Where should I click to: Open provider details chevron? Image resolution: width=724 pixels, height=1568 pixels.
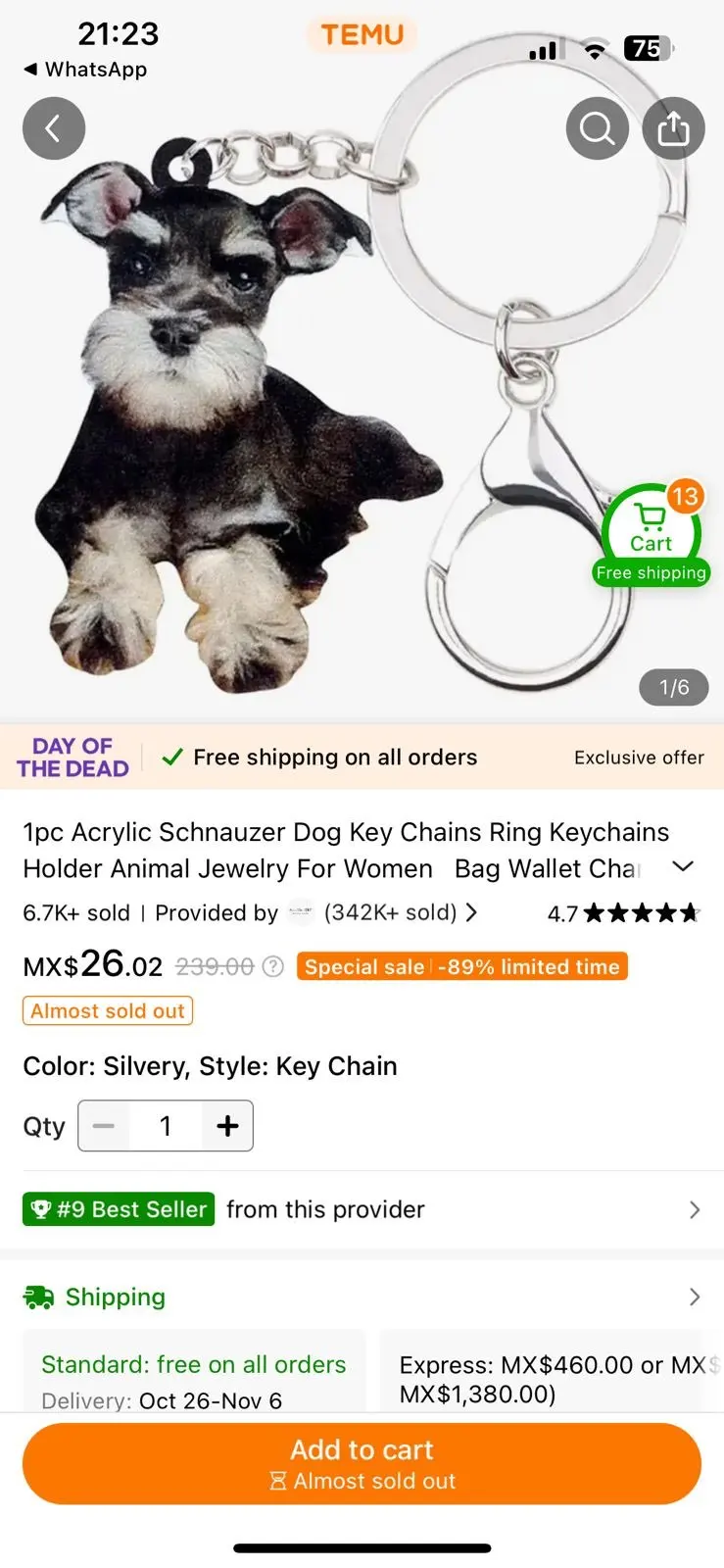[472, 912]
